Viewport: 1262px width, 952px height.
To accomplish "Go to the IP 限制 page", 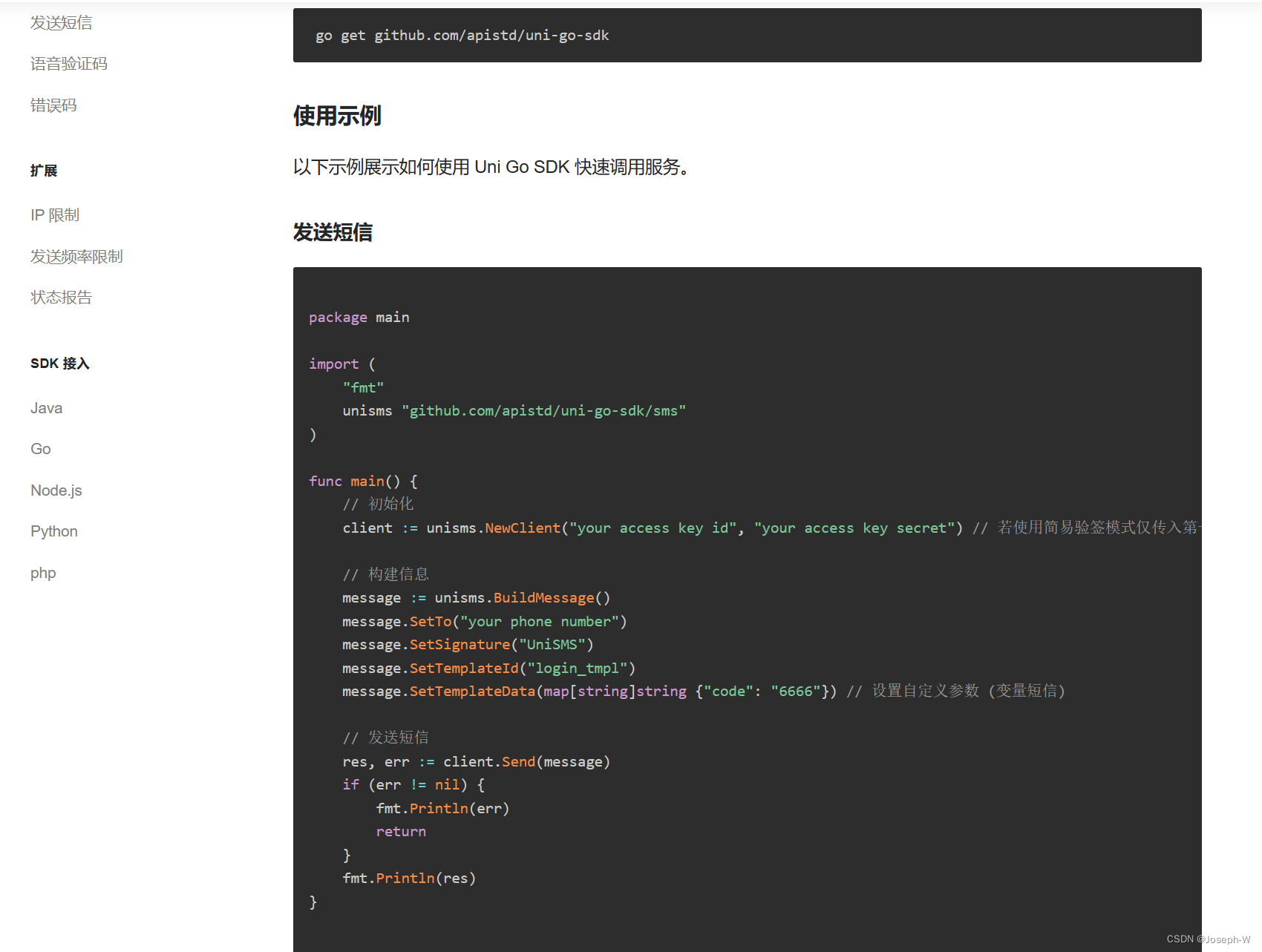I will tap(55, 215).
